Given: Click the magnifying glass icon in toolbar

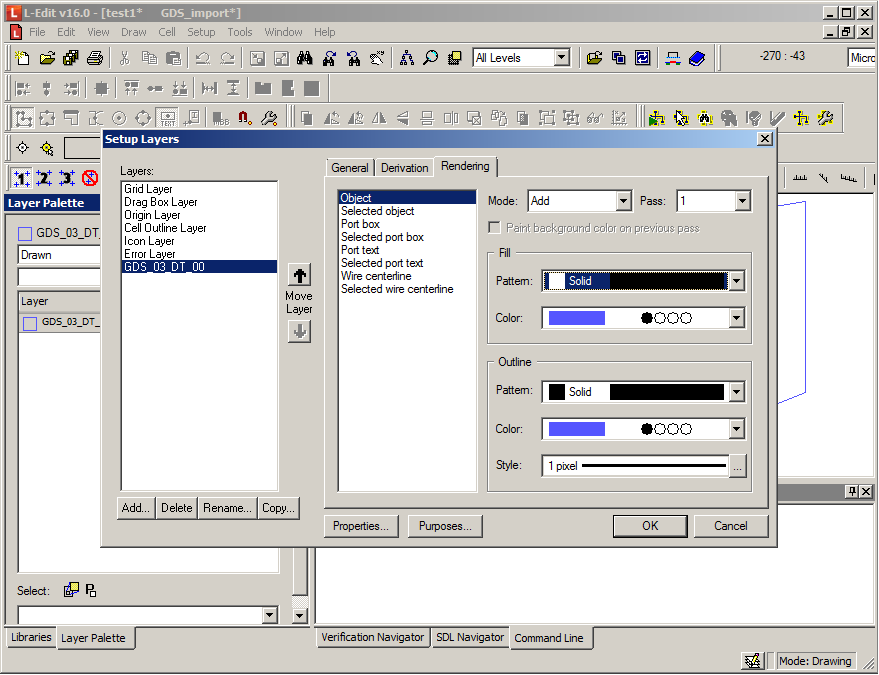Looking at the screenshot, I should tap(430, 58).
